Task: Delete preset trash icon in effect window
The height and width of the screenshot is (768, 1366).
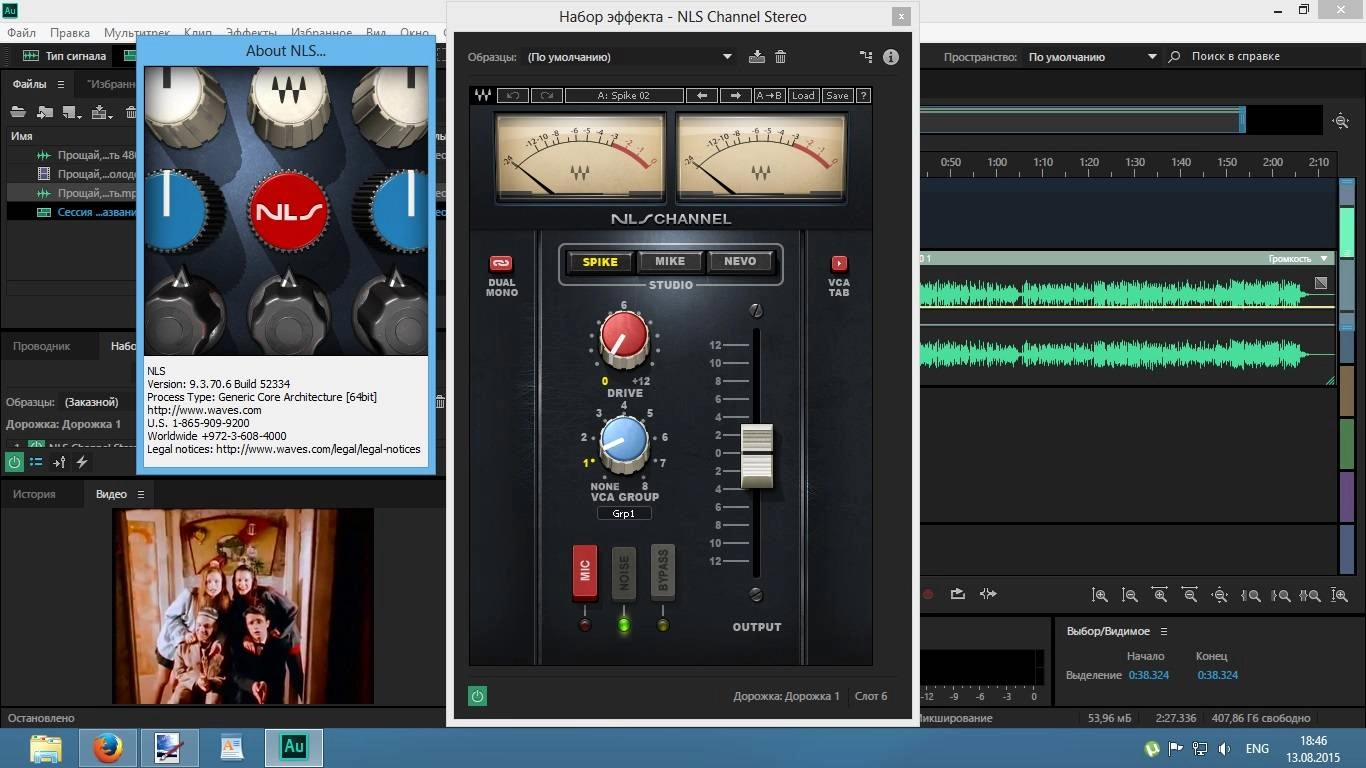Action: pos(781,57)
